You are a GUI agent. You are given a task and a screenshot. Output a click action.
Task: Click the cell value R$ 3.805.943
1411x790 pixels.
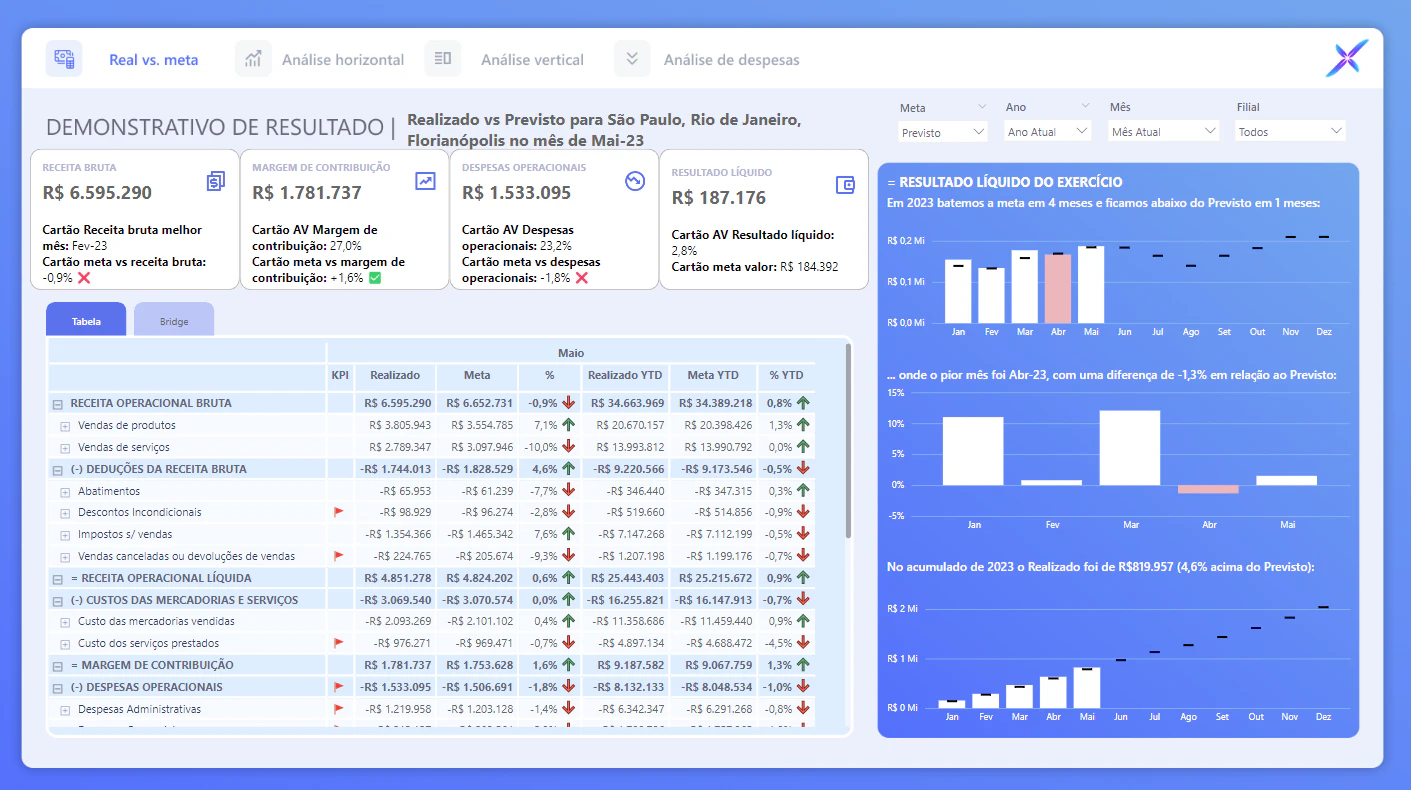pyautogui.click(x=399, y=426)
